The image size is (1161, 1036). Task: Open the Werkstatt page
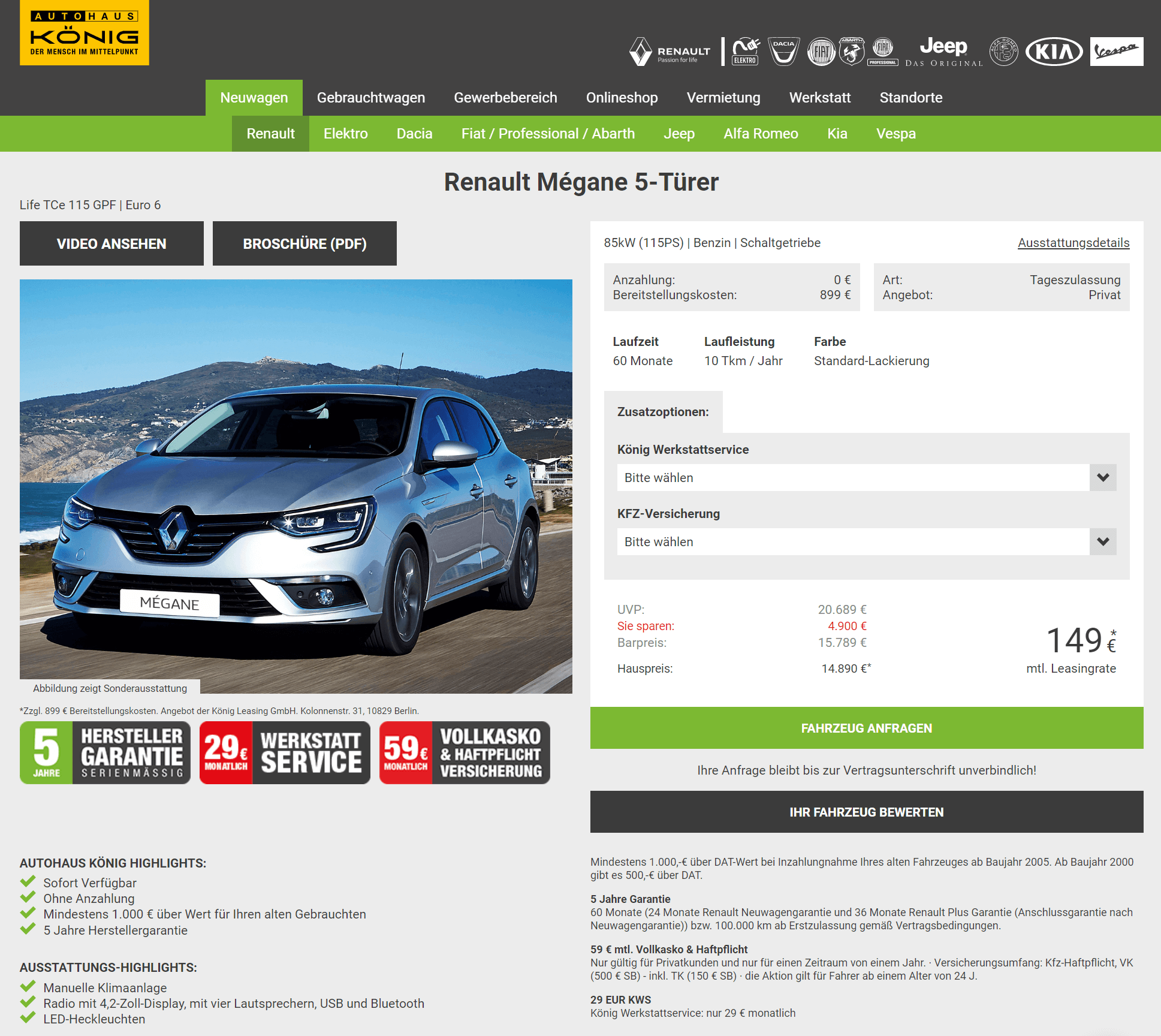tap(820, 98)
